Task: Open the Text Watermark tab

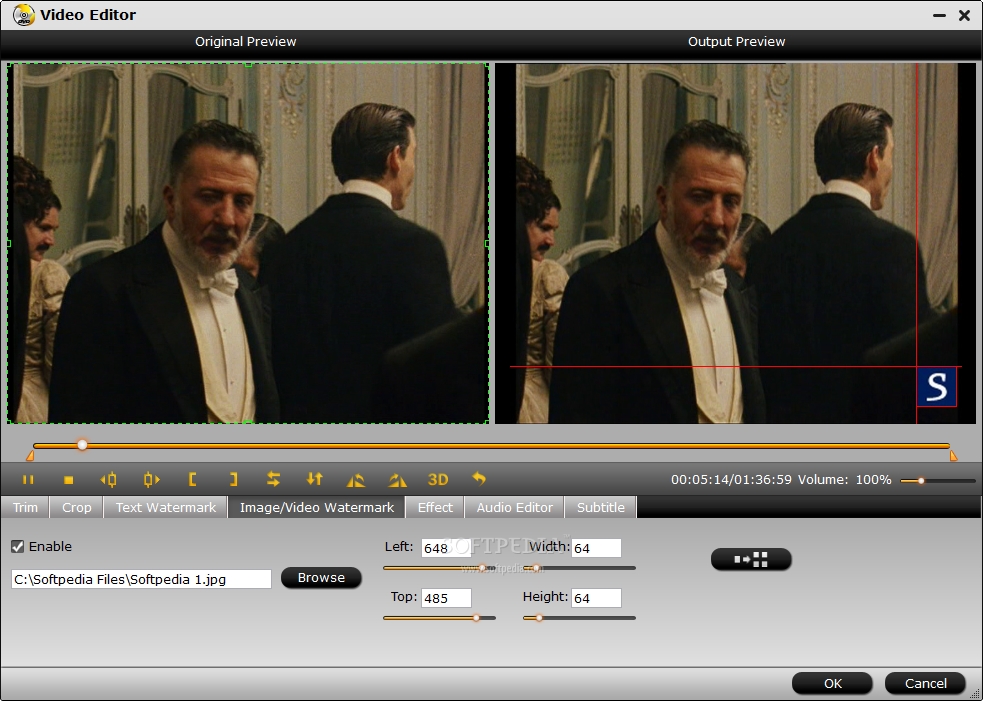Action: (166, 507)
